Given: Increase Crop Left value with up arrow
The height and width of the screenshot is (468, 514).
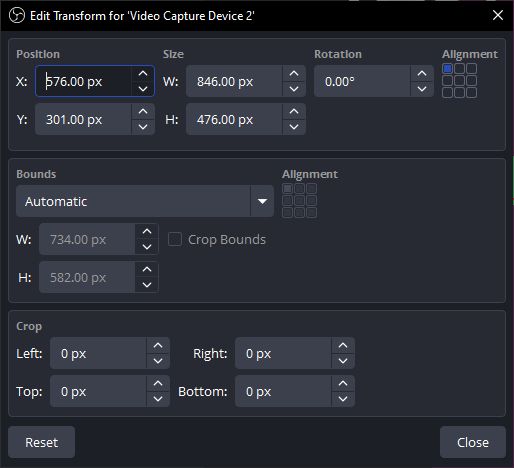Looking at the screenshot, I should pos(158,345).
